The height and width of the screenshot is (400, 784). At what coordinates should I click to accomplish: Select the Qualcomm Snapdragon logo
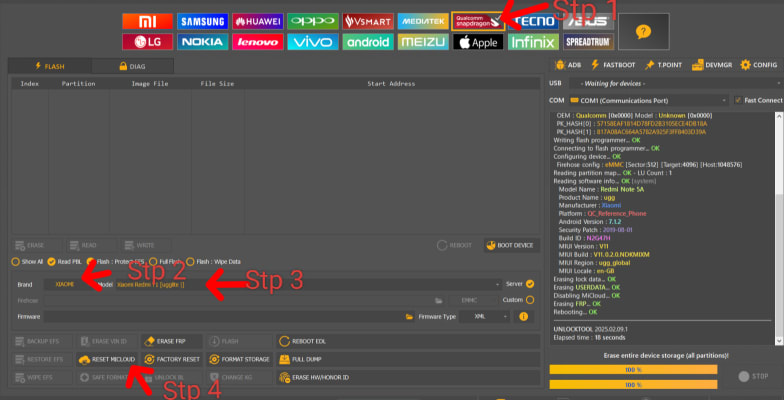(x=478, y=22)
